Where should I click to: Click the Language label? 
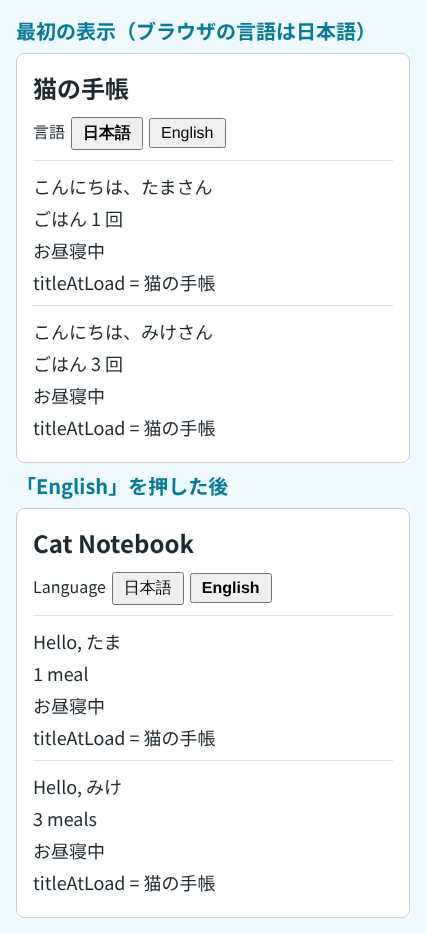pos(69,588)
